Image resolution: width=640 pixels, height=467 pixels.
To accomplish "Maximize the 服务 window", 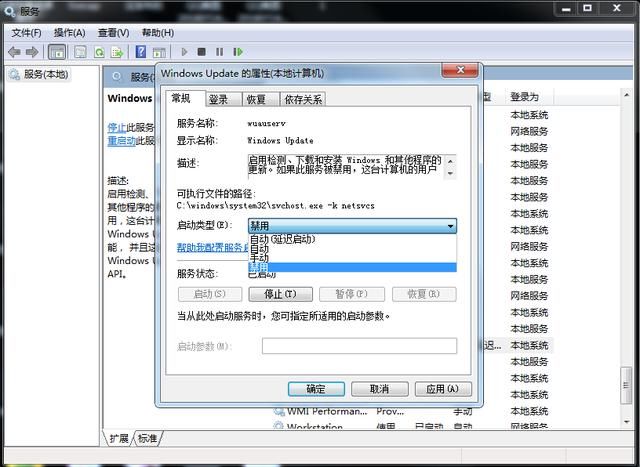I will point(587,9).
